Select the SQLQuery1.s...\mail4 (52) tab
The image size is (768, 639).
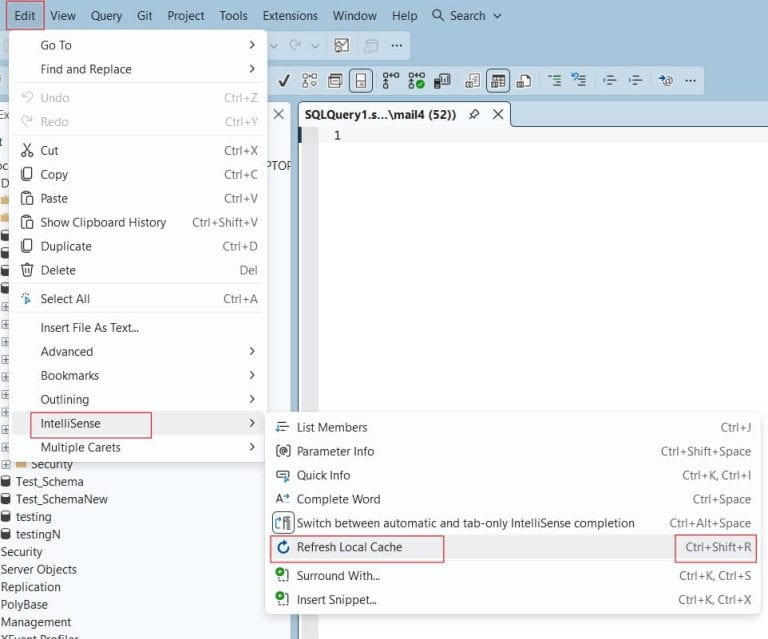point(380,115)
